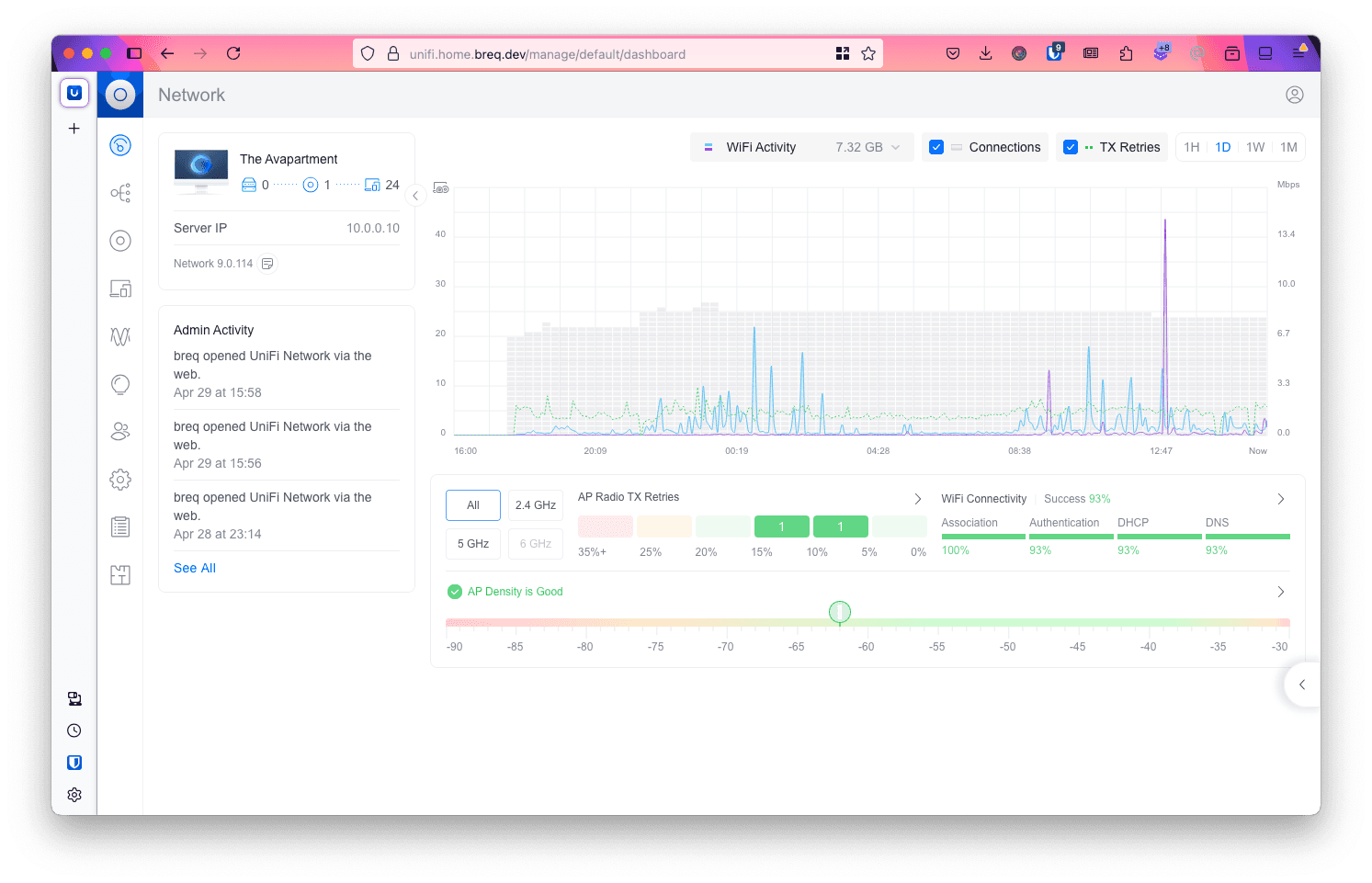Expand the AP Density details chevron
Viewport: 1372px width, 883px height.
point(1281,592)
